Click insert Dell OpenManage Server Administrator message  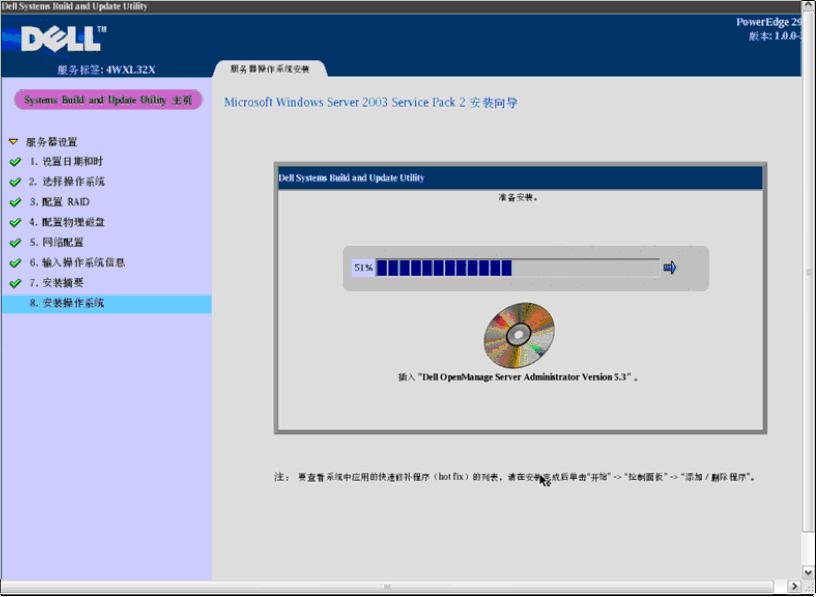coord(518,377)
